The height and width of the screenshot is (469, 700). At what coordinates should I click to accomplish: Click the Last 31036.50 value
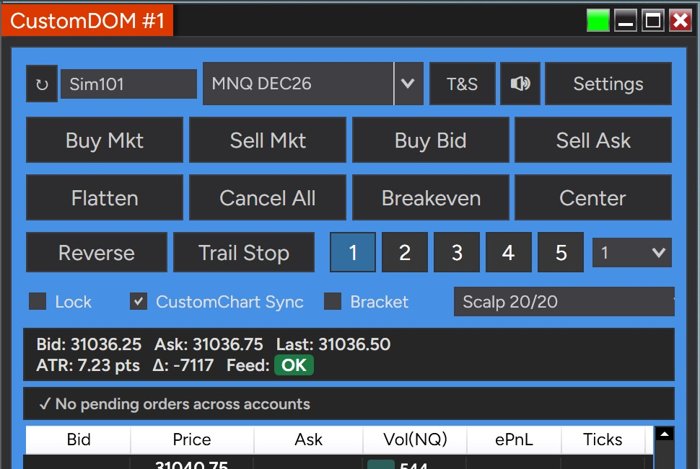pos(333,344)
